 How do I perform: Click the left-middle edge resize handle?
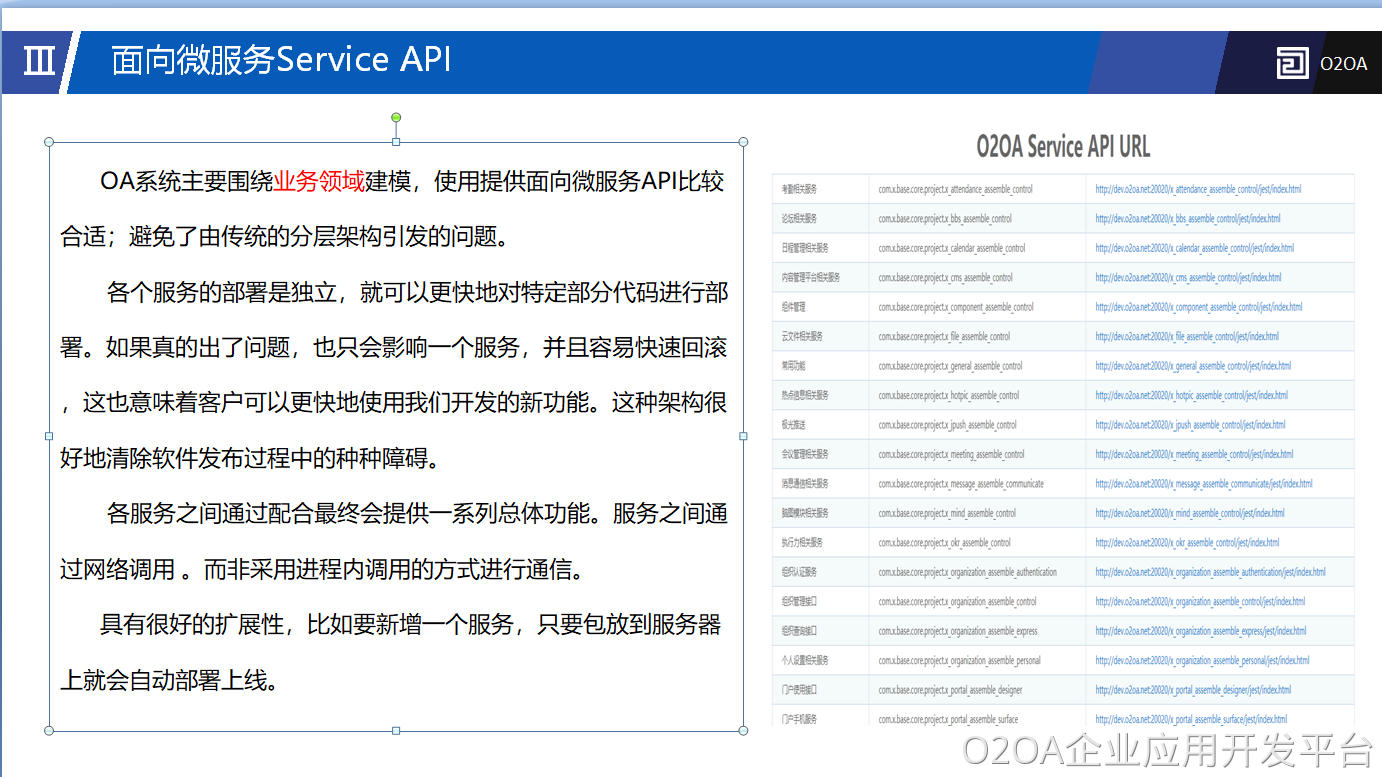click(x=49, y=436)
